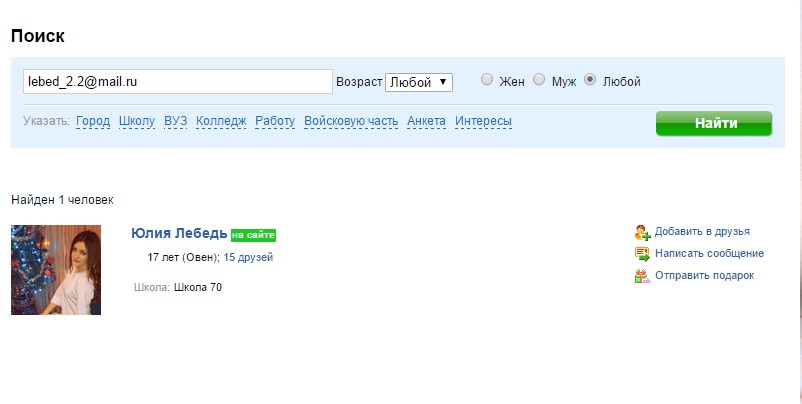The height and width of the screenshot is (404, 802).
Task: Expand the Интересы filter option
Action: tap(483, 121)
